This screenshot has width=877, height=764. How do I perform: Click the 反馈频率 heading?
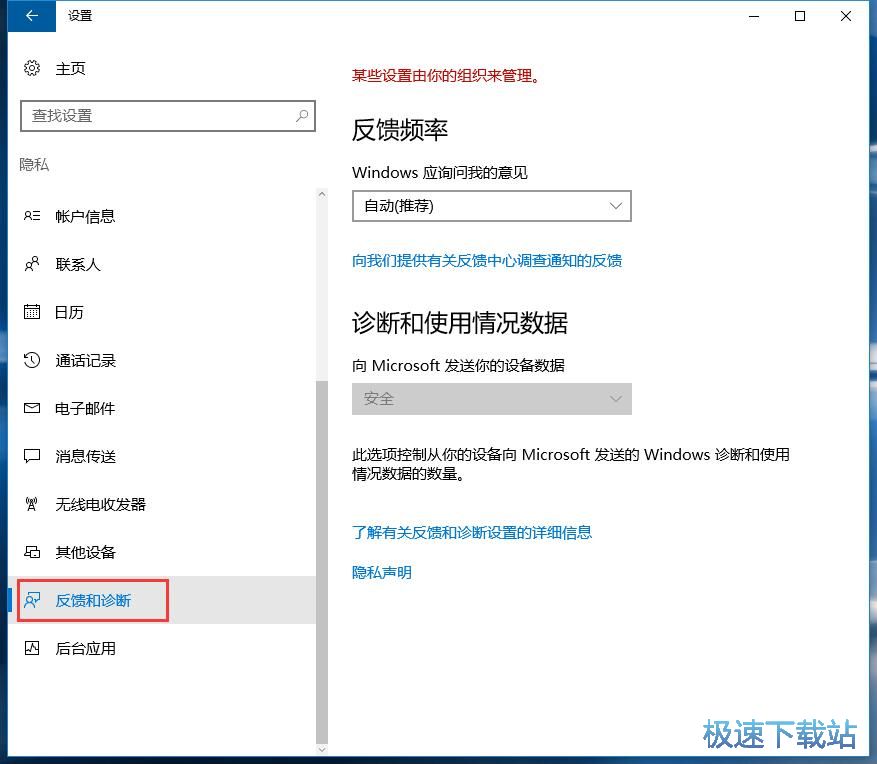(x=399, y=130)
